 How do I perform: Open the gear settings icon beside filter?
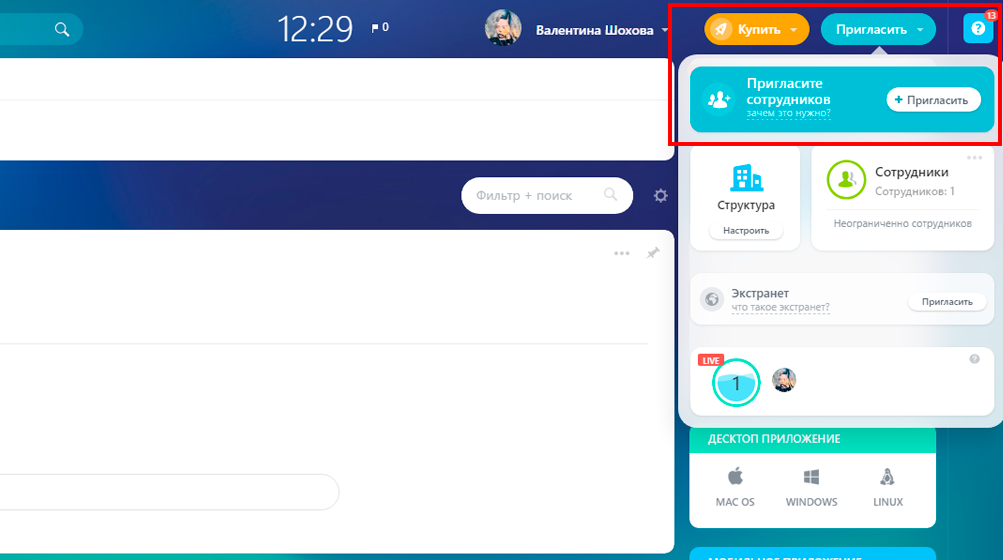(x=661, y=196)
